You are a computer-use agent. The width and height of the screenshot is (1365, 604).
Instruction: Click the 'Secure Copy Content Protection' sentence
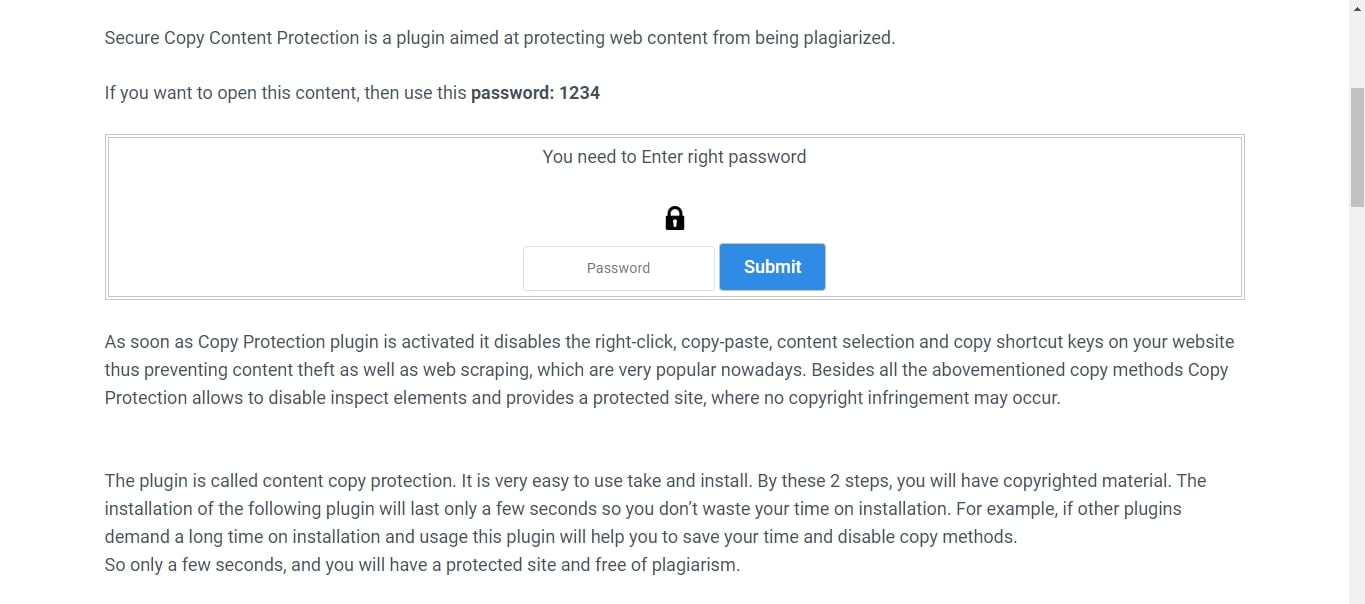pyautogui.click(x=500, y=38)
